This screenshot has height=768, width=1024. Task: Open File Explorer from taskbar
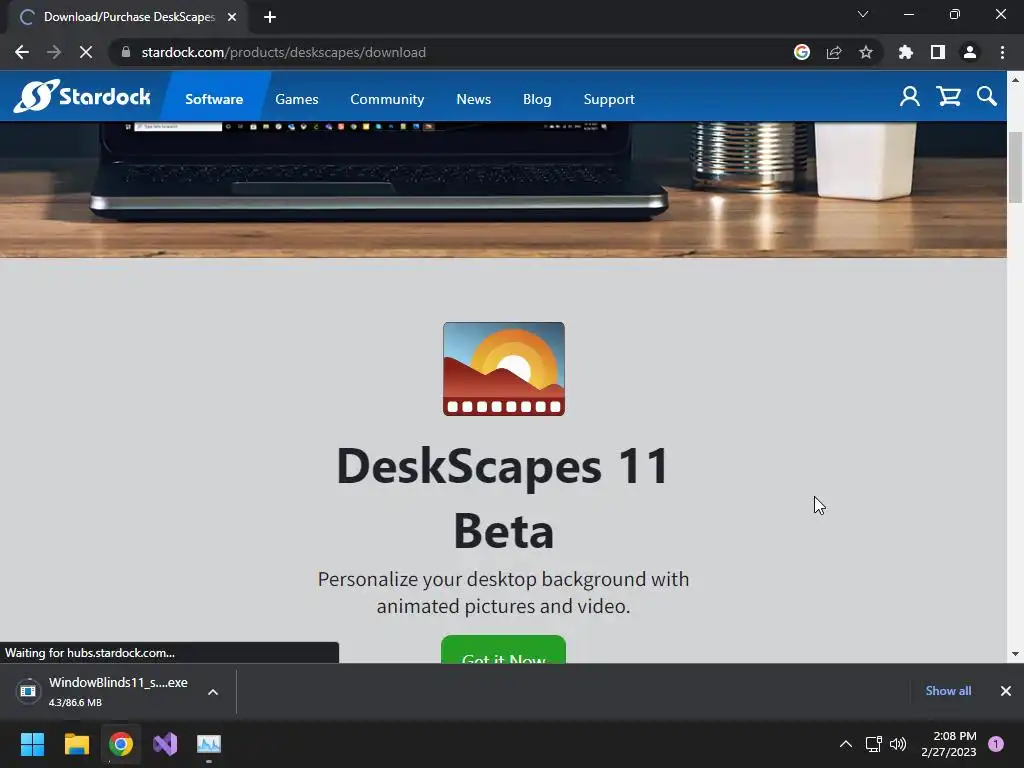coord(76,744)
